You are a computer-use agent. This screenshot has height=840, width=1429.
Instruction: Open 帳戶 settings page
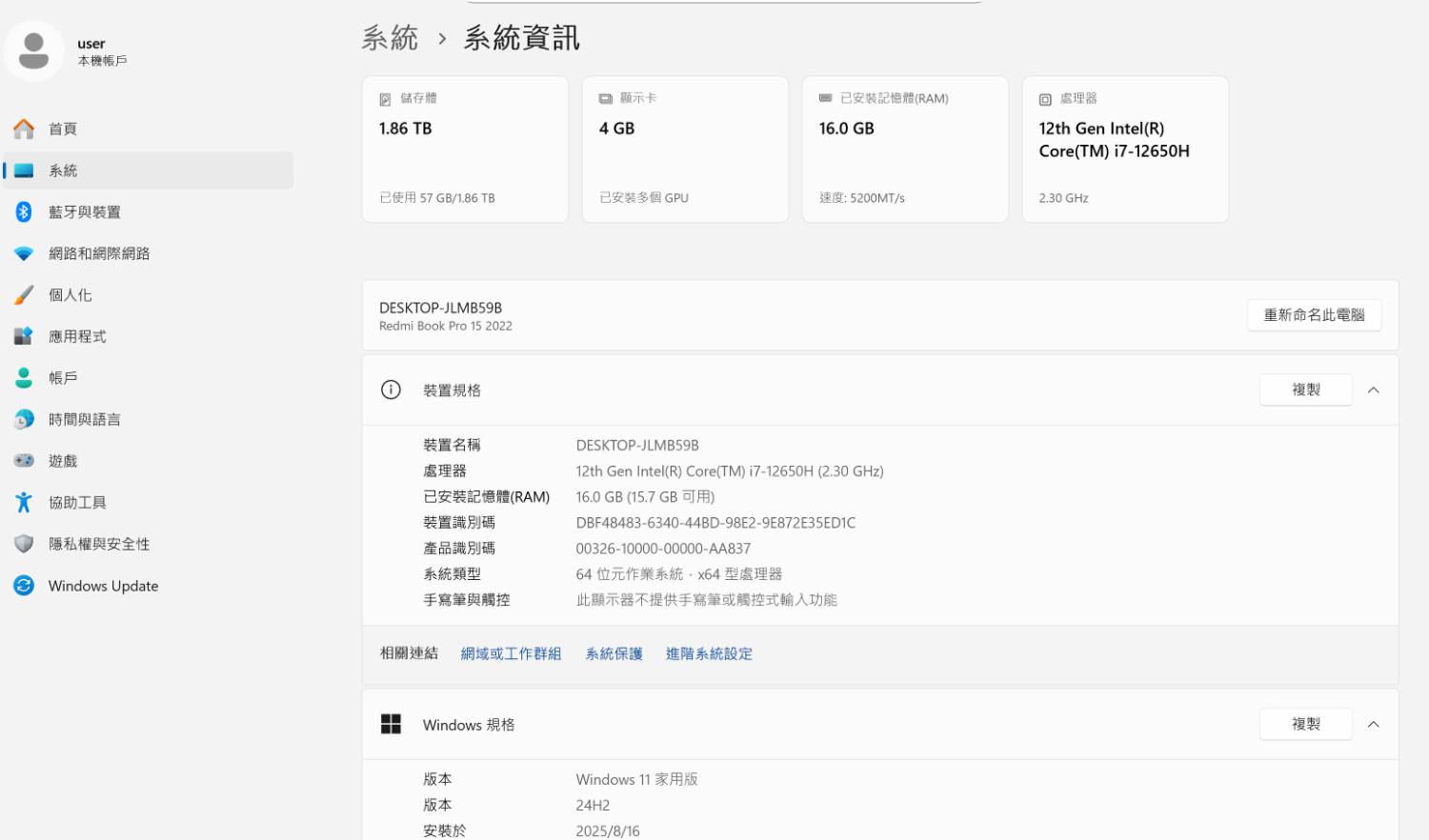click(149, 377)
